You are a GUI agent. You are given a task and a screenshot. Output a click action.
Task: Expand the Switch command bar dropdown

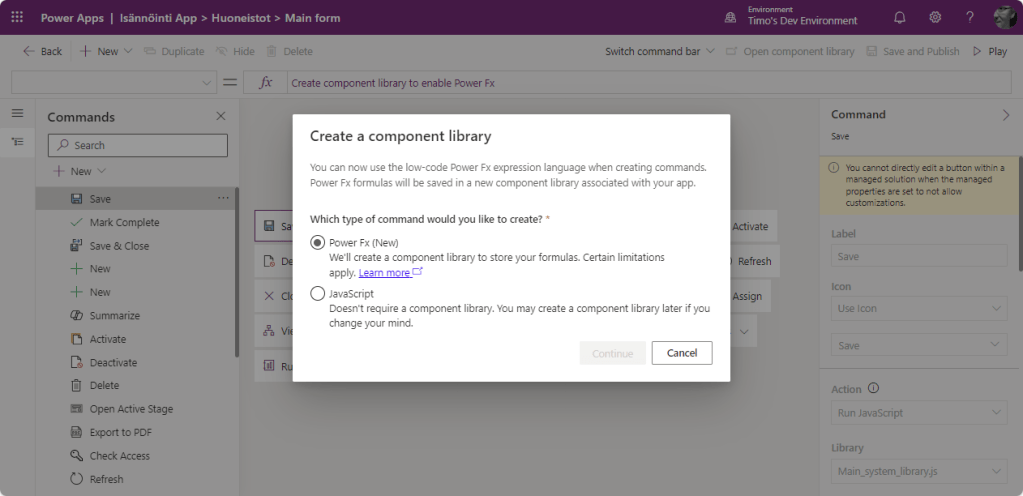pos(660,51)
